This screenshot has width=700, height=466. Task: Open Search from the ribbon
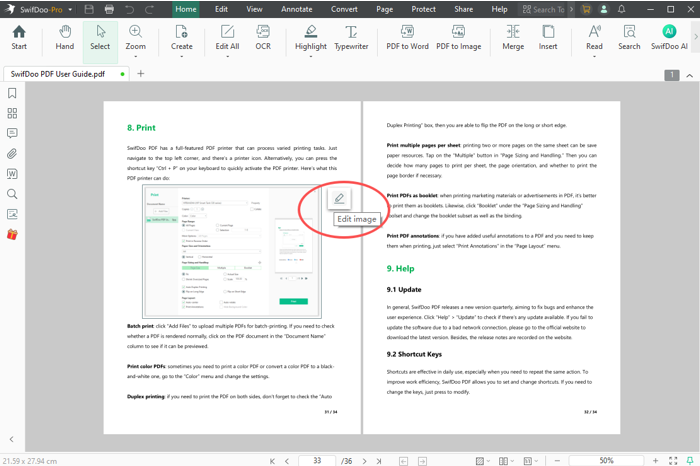[629, 37]
